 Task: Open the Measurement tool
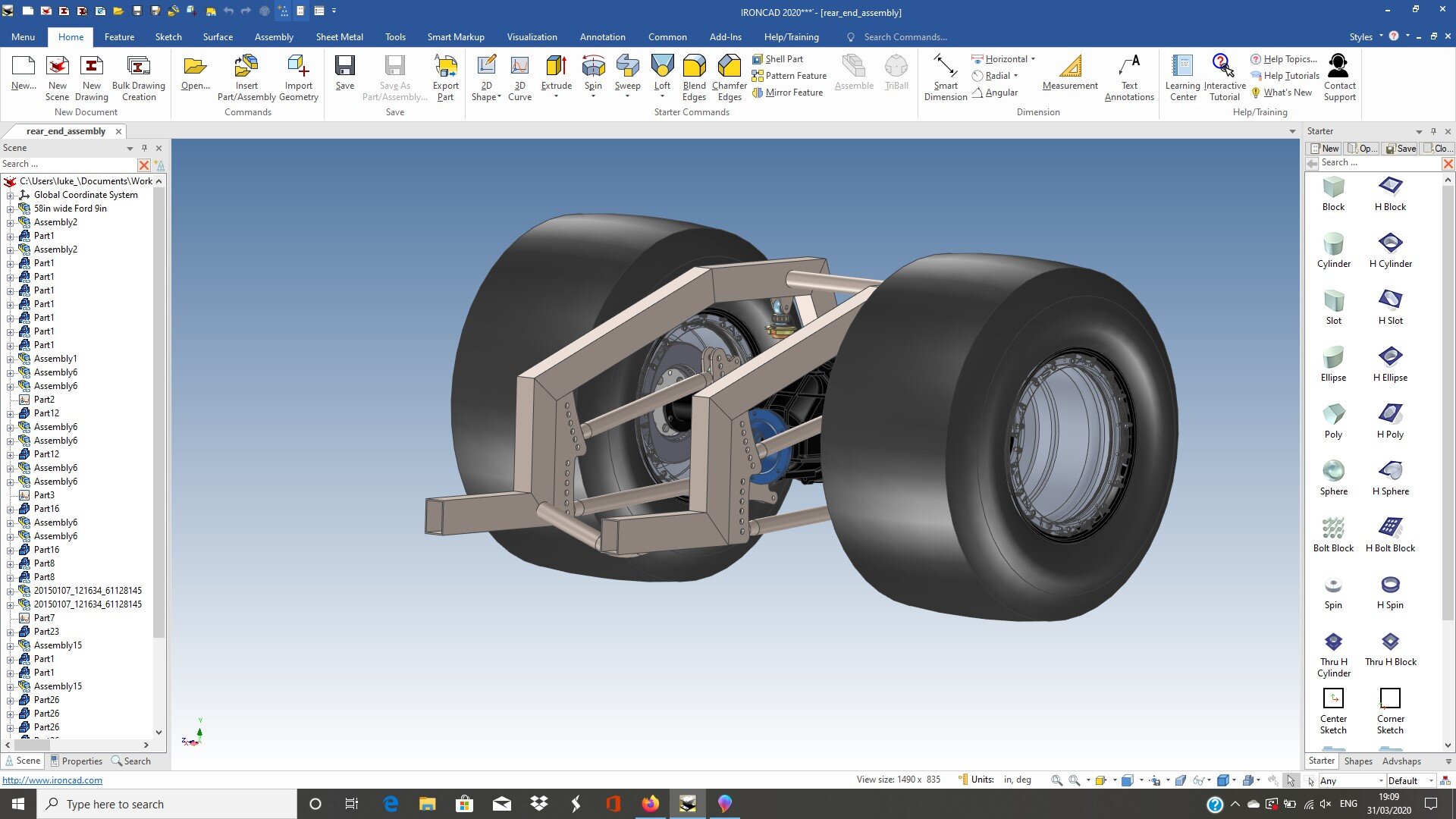click(1070, 74)
